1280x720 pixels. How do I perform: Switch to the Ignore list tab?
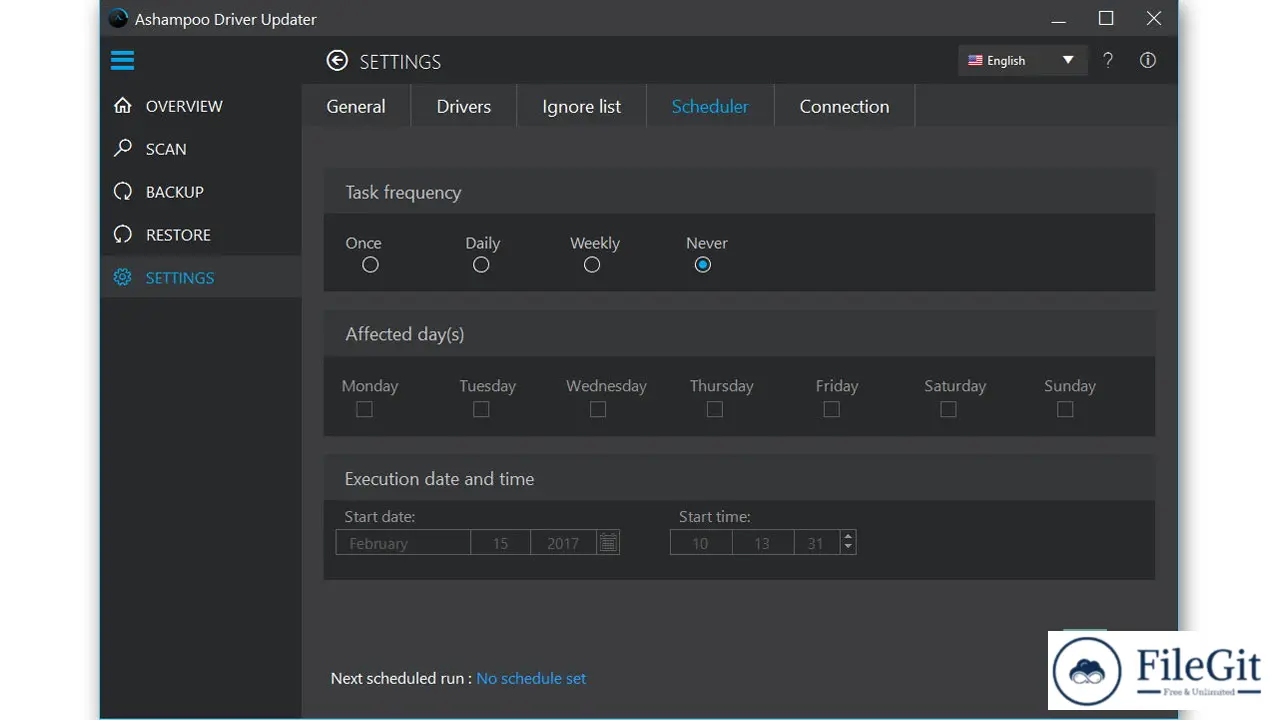click(582, 106)
